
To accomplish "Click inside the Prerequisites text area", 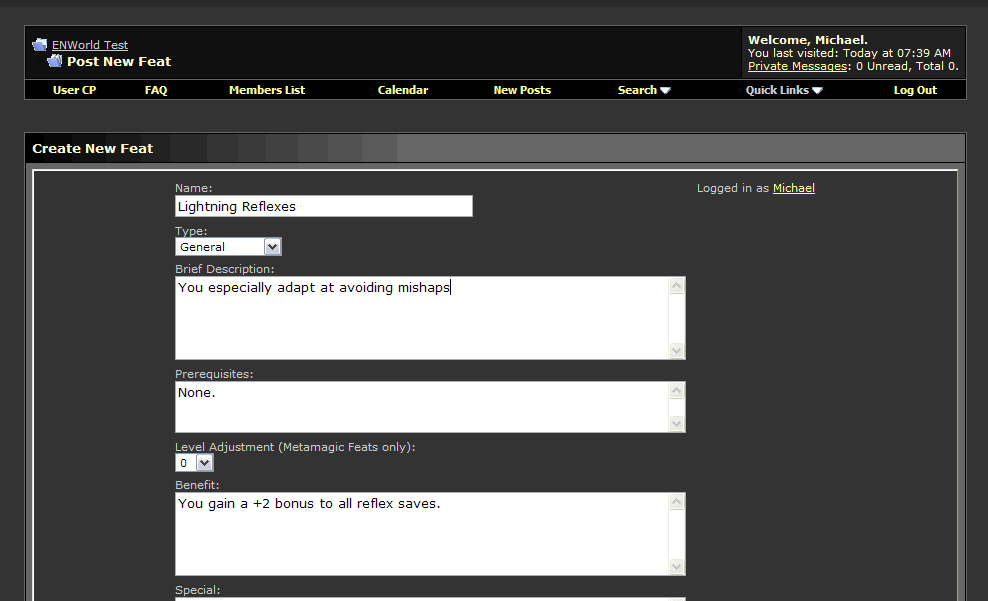I will (x=420, y=407).
